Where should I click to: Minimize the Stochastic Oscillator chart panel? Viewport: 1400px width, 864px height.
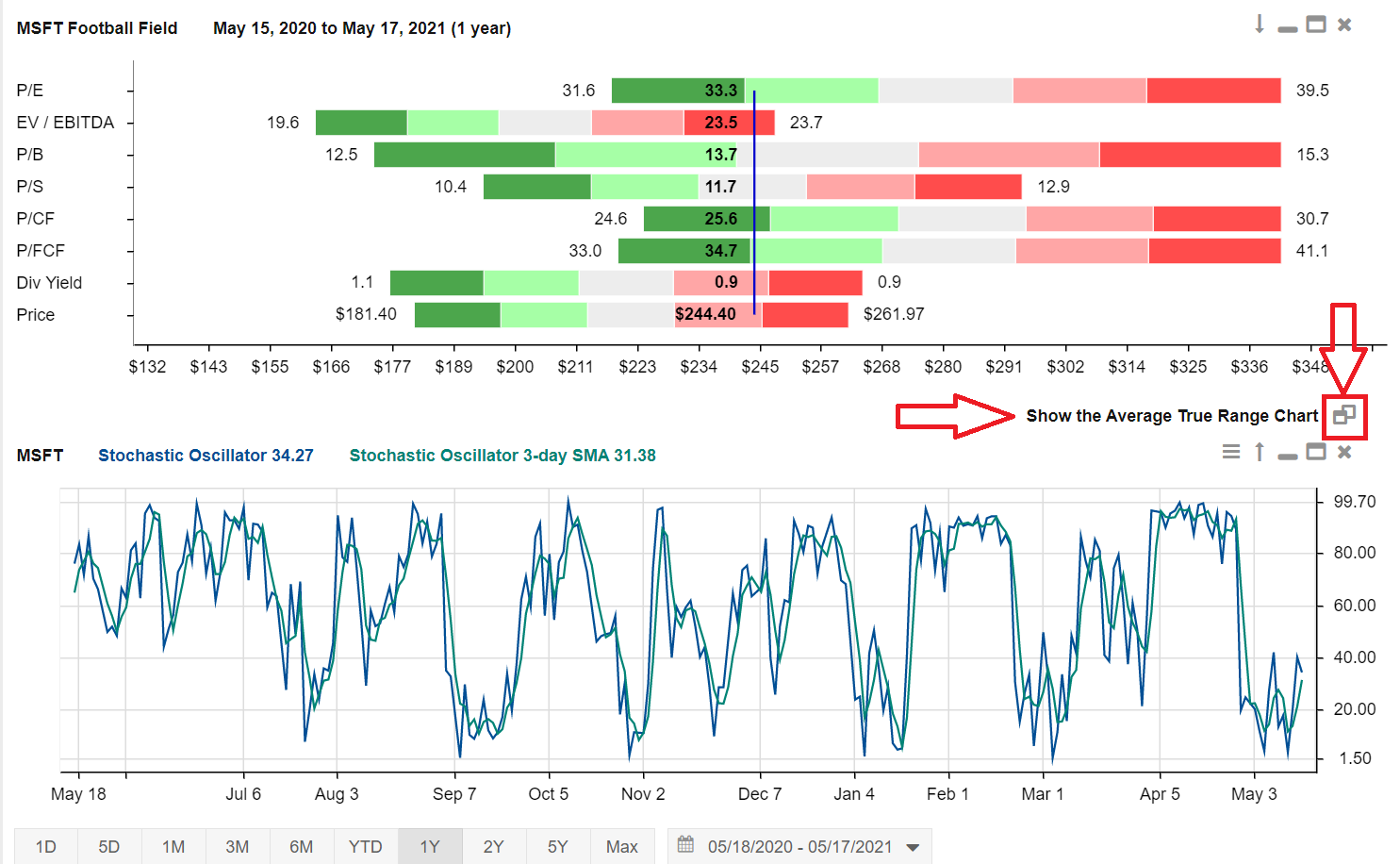click(1288, 456)
